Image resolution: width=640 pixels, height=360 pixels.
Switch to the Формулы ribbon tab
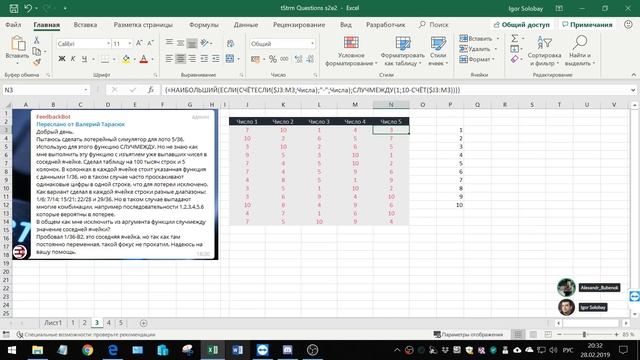pyautogui.click(x=204, y=24)
